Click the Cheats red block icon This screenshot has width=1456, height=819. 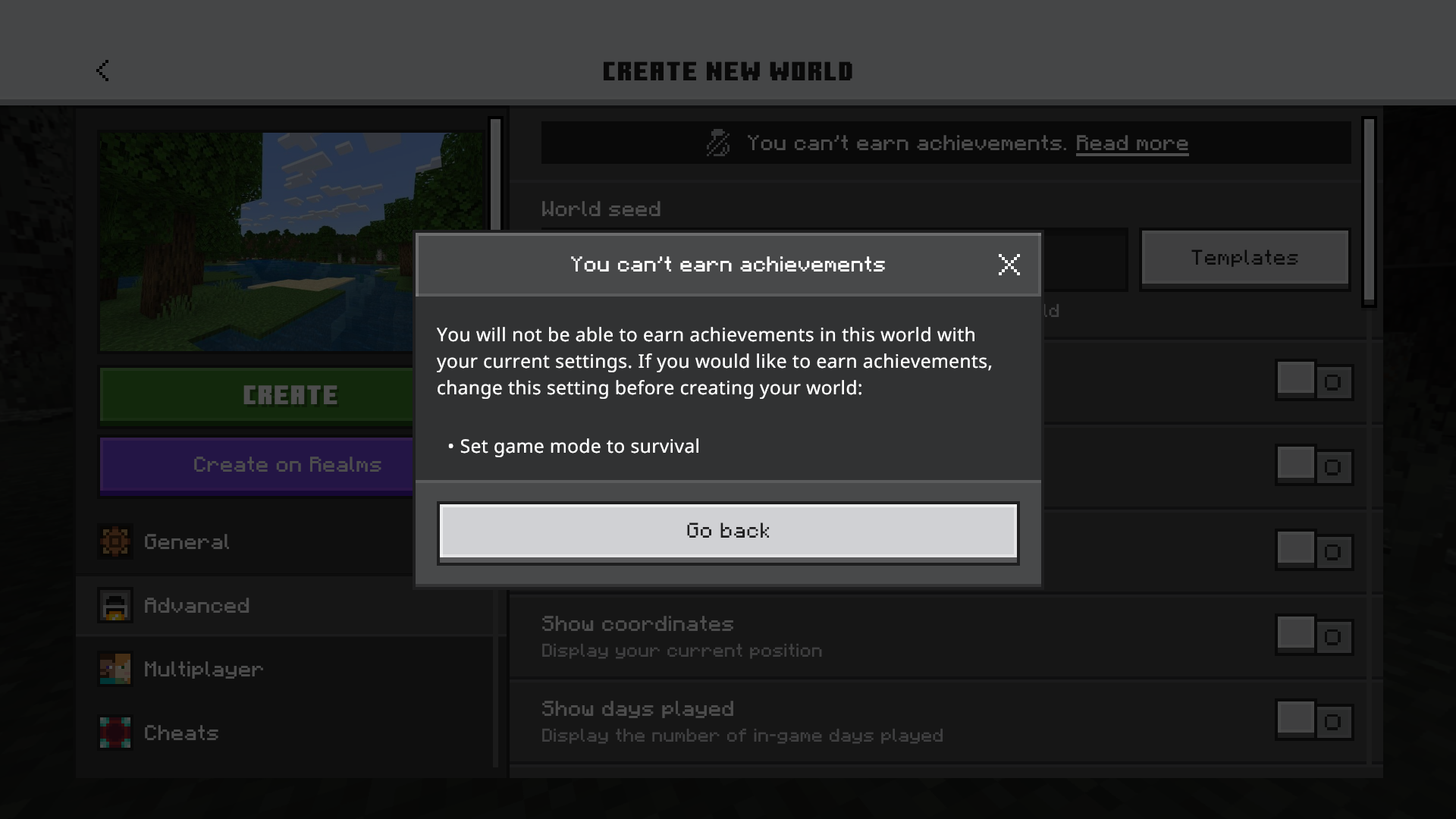(115, 733)
